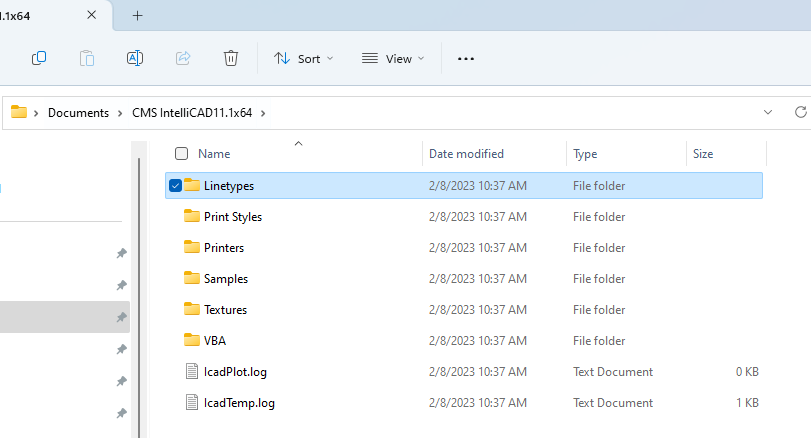Click the IcadPlot.log file name
Screen dimensions: 811x438
click(235, 372)
